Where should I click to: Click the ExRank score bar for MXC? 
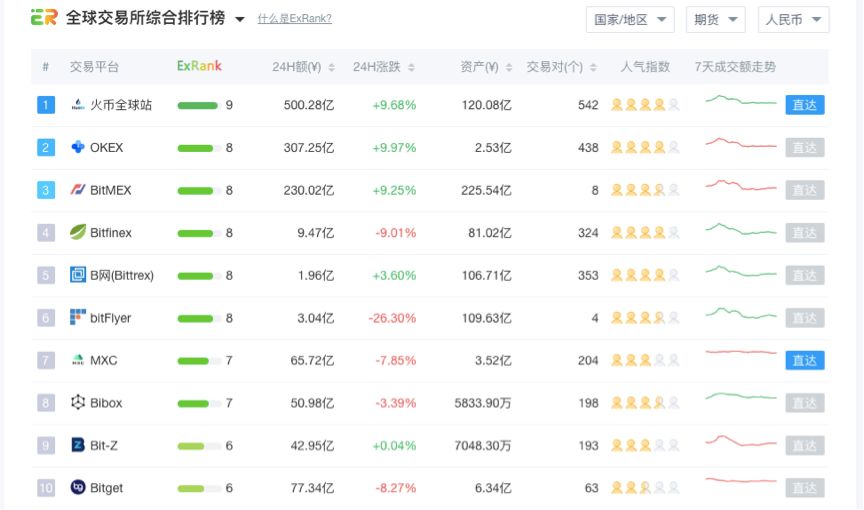(x=199, y=361)
